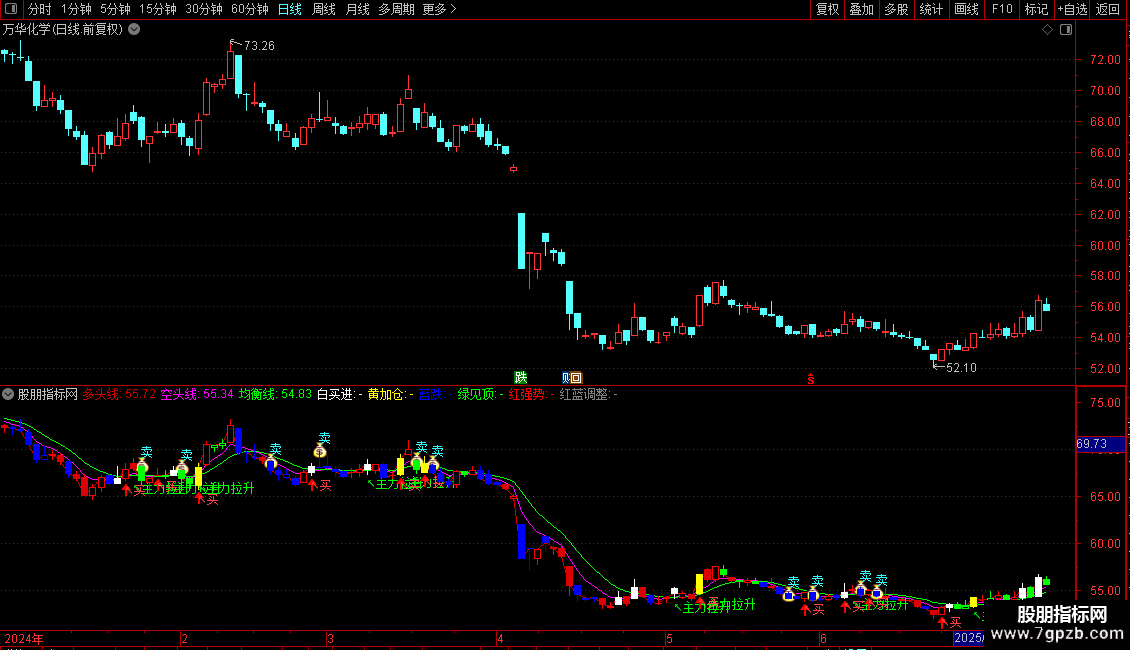
Task: Open the 画线 drawing tools
Action: (966, 9)
